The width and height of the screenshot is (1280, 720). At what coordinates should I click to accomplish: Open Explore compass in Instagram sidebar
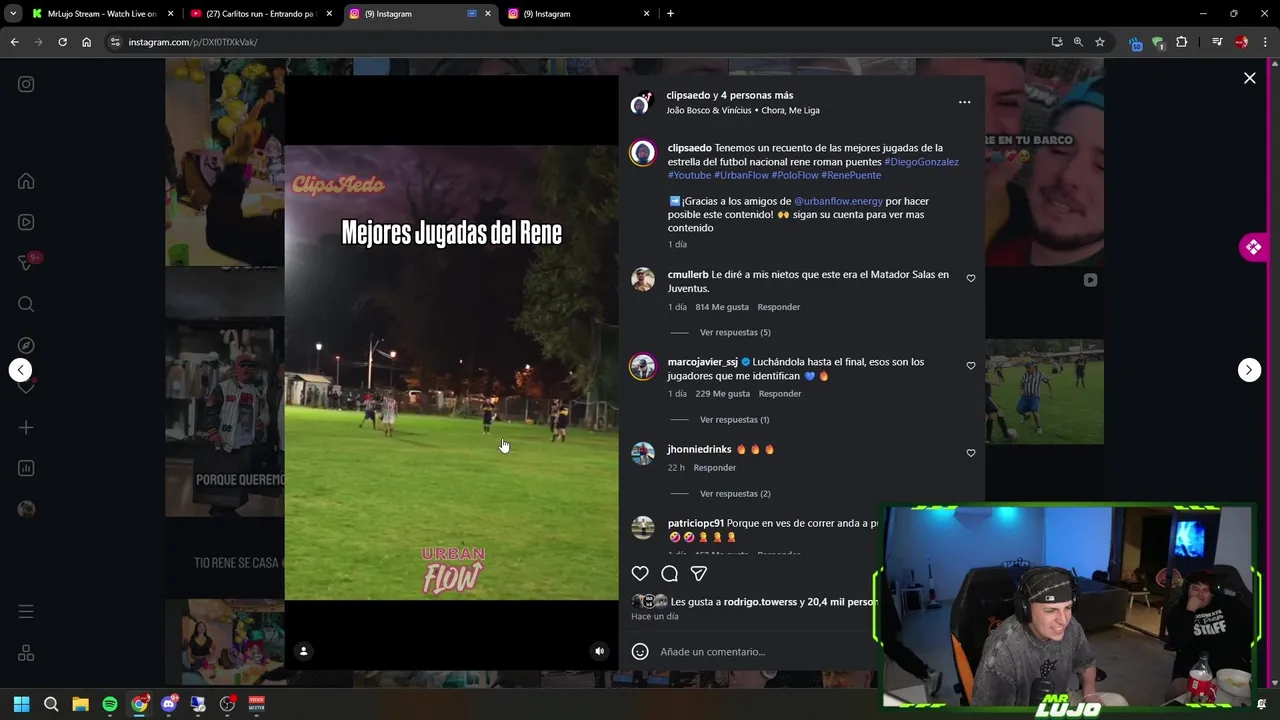click(x=26, y=345)
